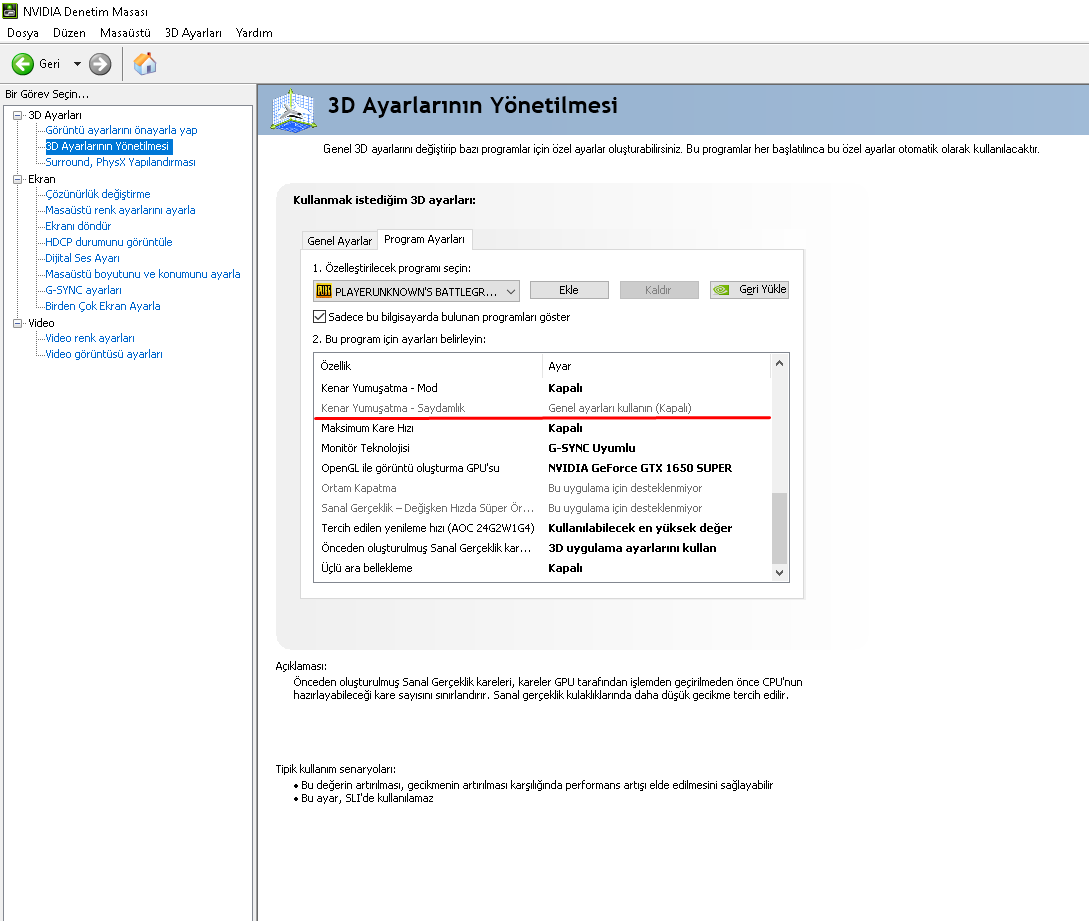Click the Geri Yükle button
Image resolution: width=1089 pixels, height=921 pixels.
pyautogui.click(x=749, y=290)
